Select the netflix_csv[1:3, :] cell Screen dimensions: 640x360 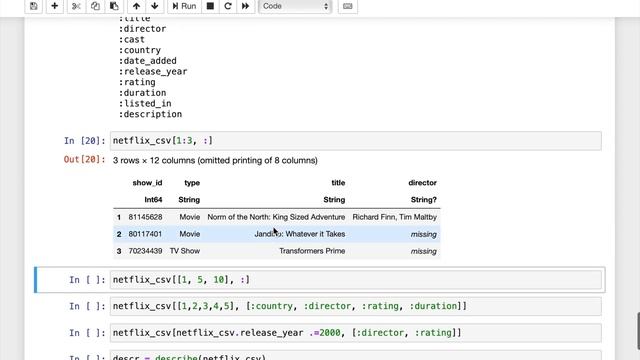(355, 141)
